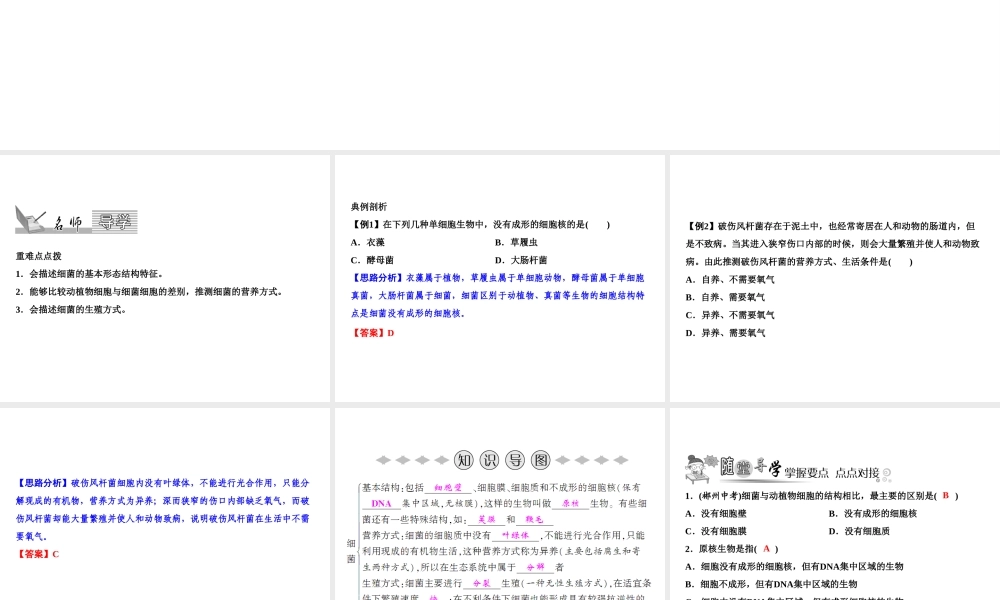
Task: Choose option A. 没有细胞壁
Action: click(716, 513)
